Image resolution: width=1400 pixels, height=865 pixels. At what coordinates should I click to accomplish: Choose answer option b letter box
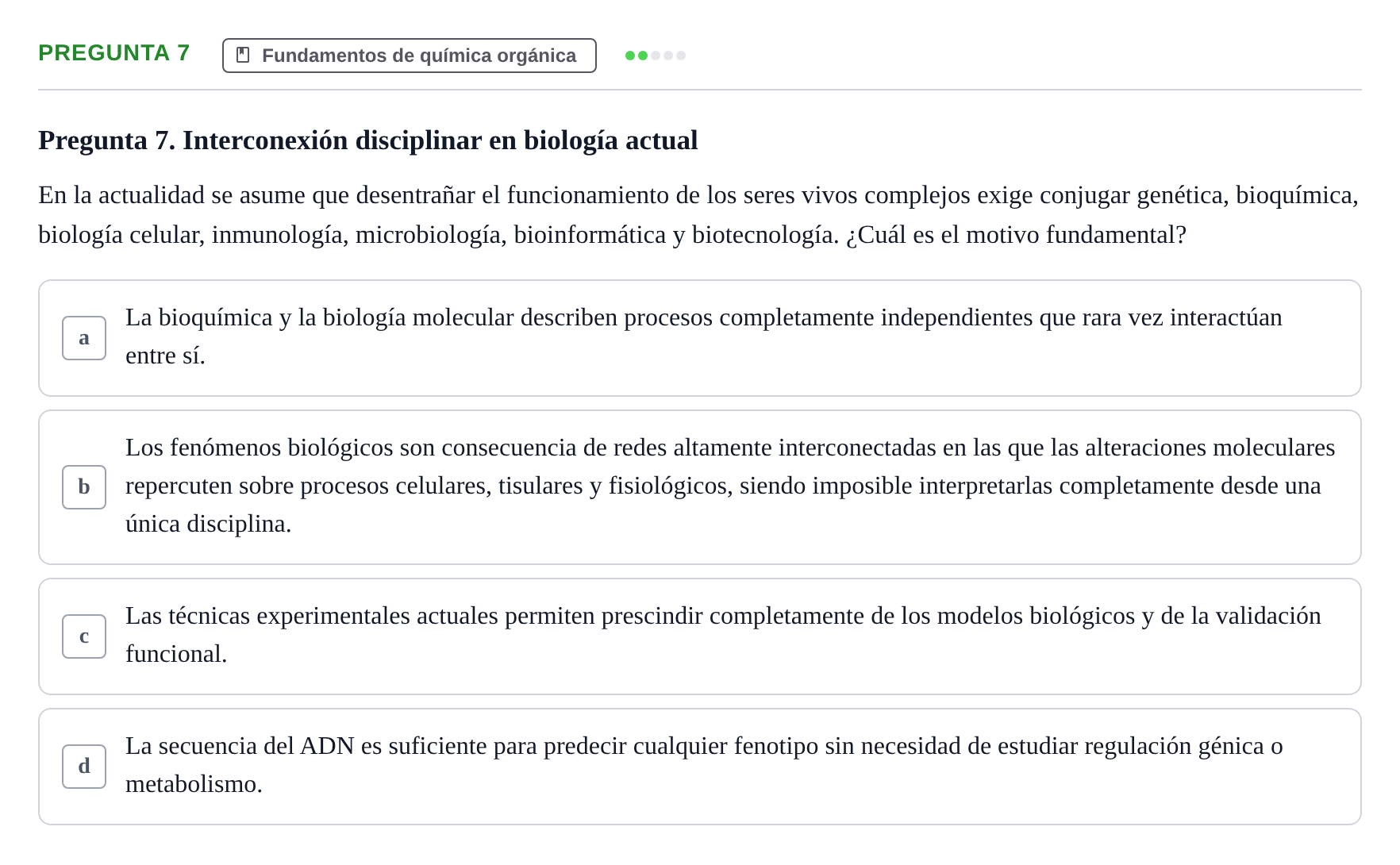[x=84, y=487]
